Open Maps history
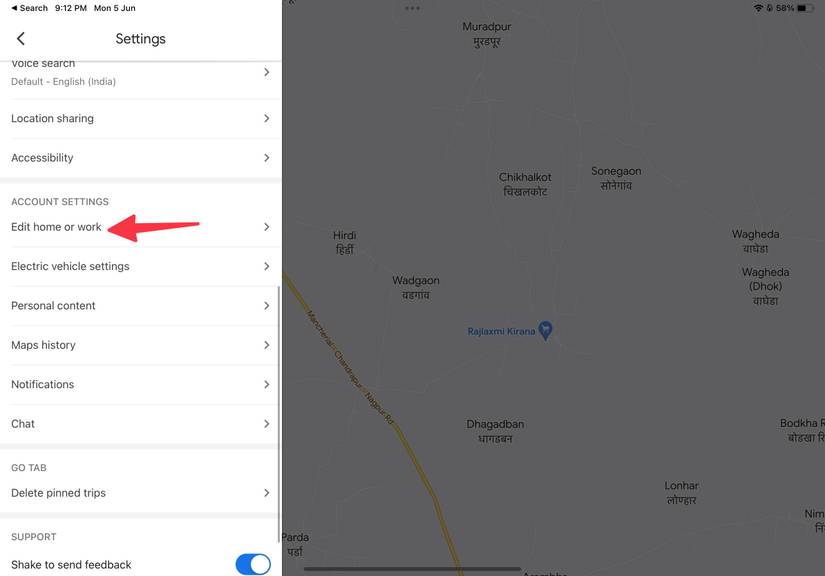This screenshot has height=576, width=825. [x=140, y=345]
